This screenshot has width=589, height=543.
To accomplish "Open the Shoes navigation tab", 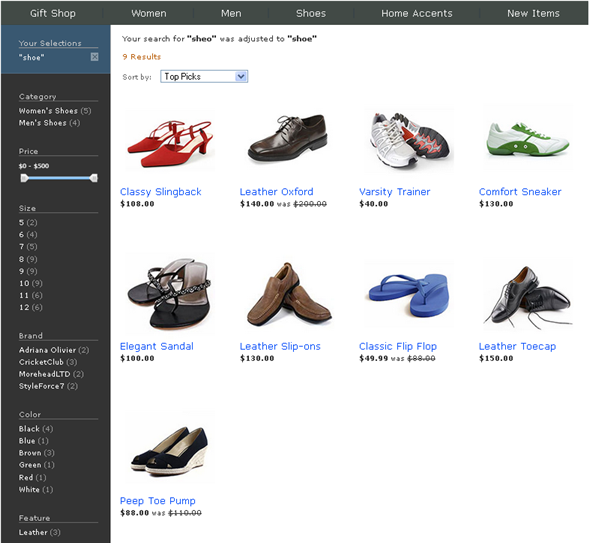I will pos(311,13).
